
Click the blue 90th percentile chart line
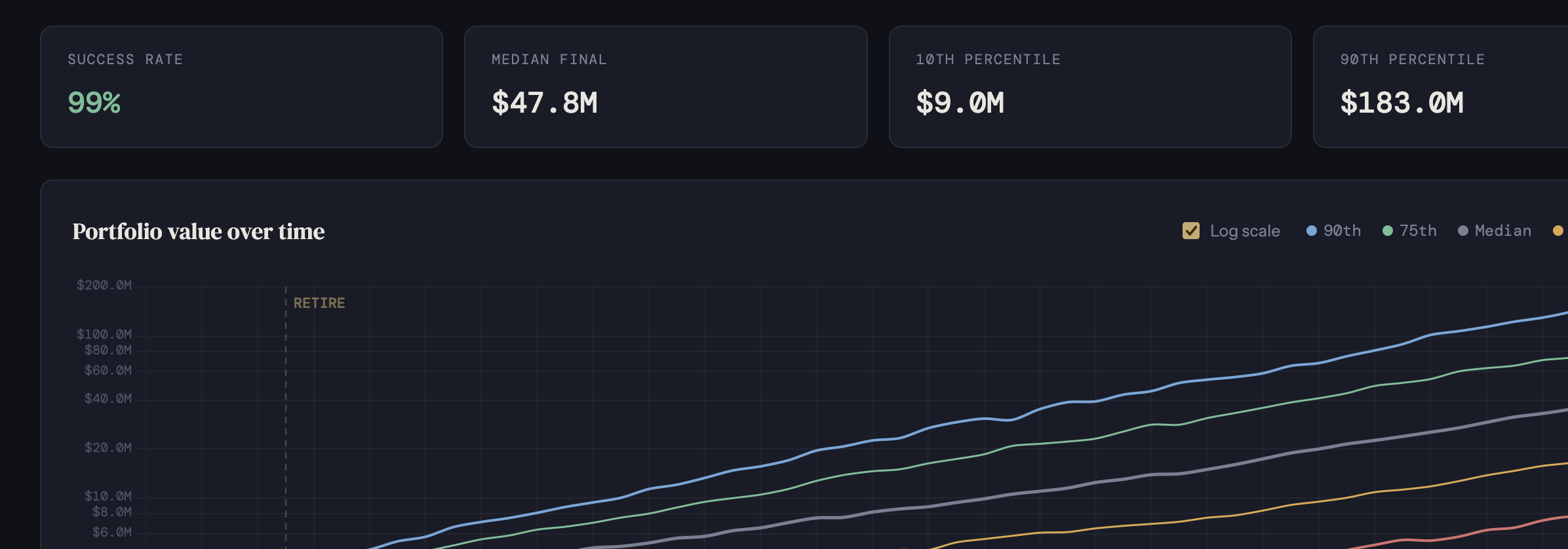pos(983,418)
